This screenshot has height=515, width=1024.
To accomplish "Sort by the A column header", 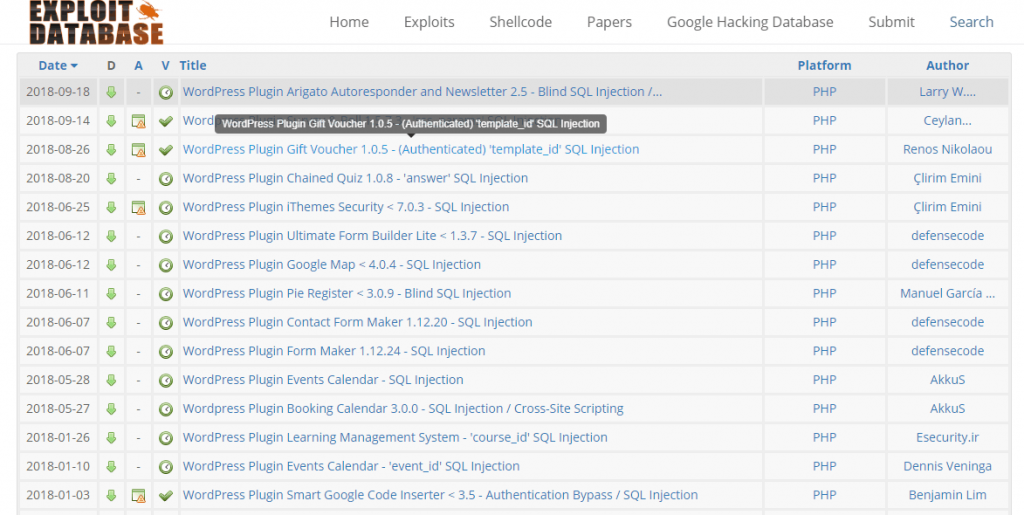I will click(x=138, y=65).
